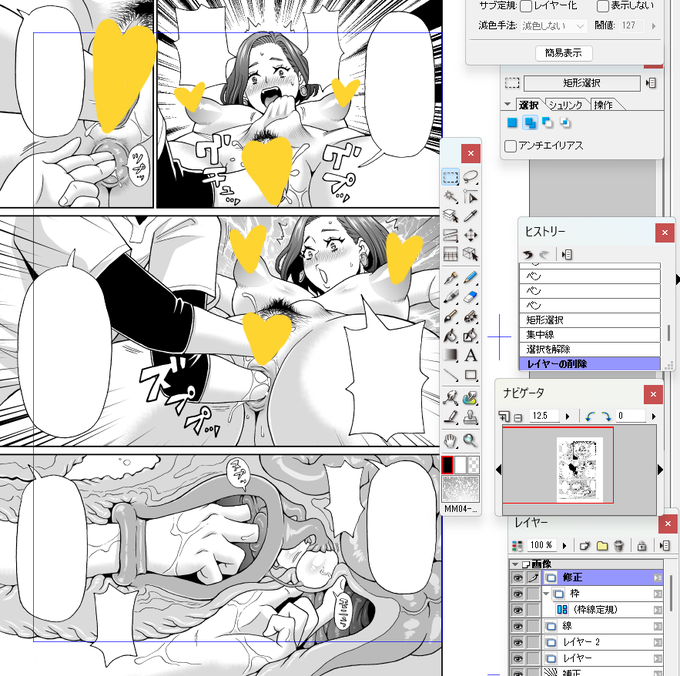Viewport: 680px width, 676px height.
Task: Click the 矩形選択 tool name button
Action: point(582,83)
